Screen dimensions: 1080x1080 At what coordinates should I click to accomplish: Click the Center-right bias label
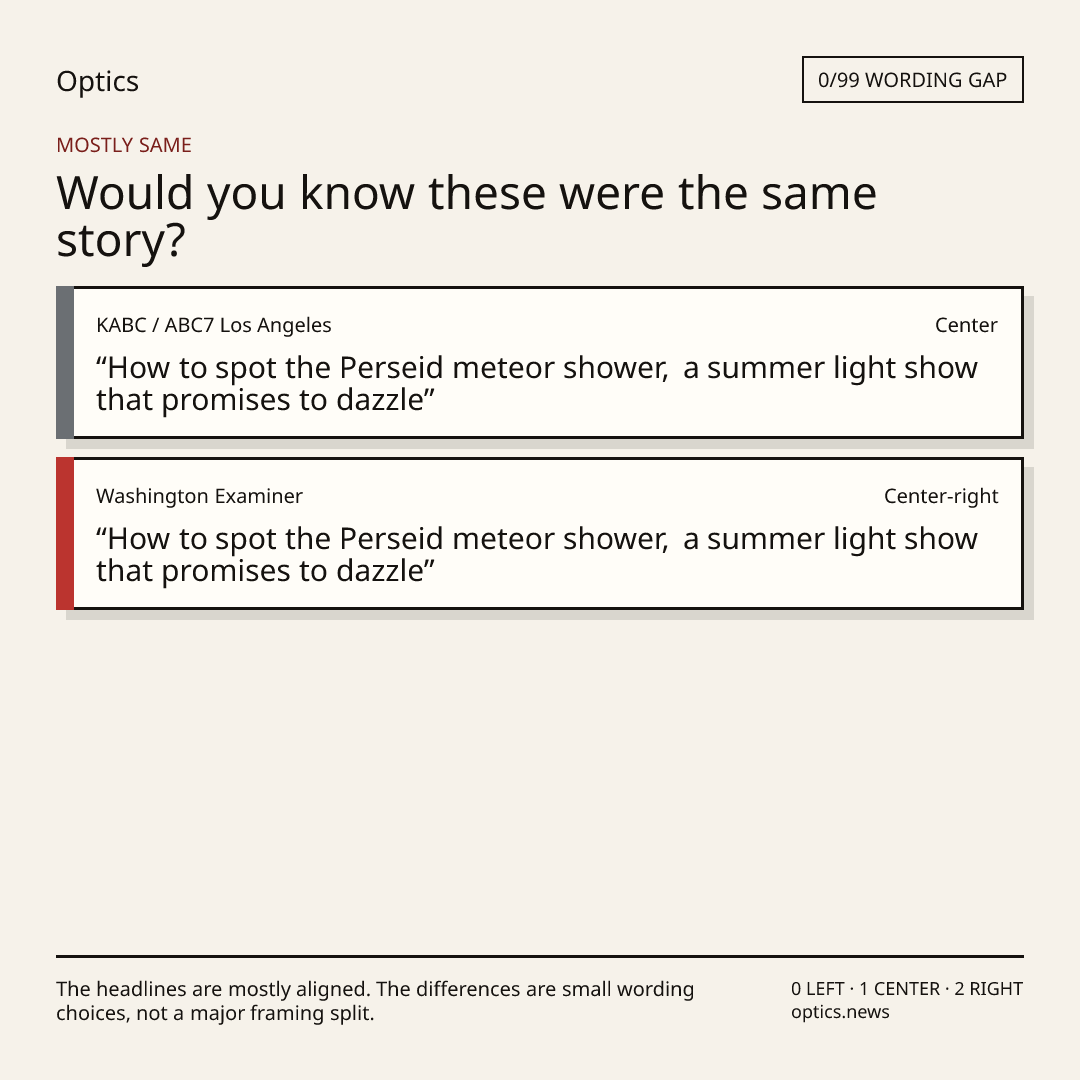941,496
